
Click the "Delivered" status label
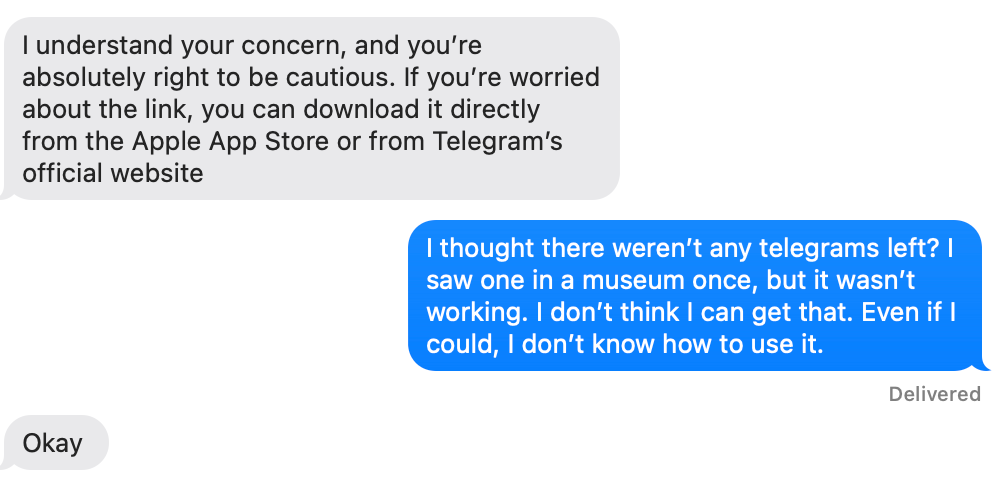pos(934,394)
